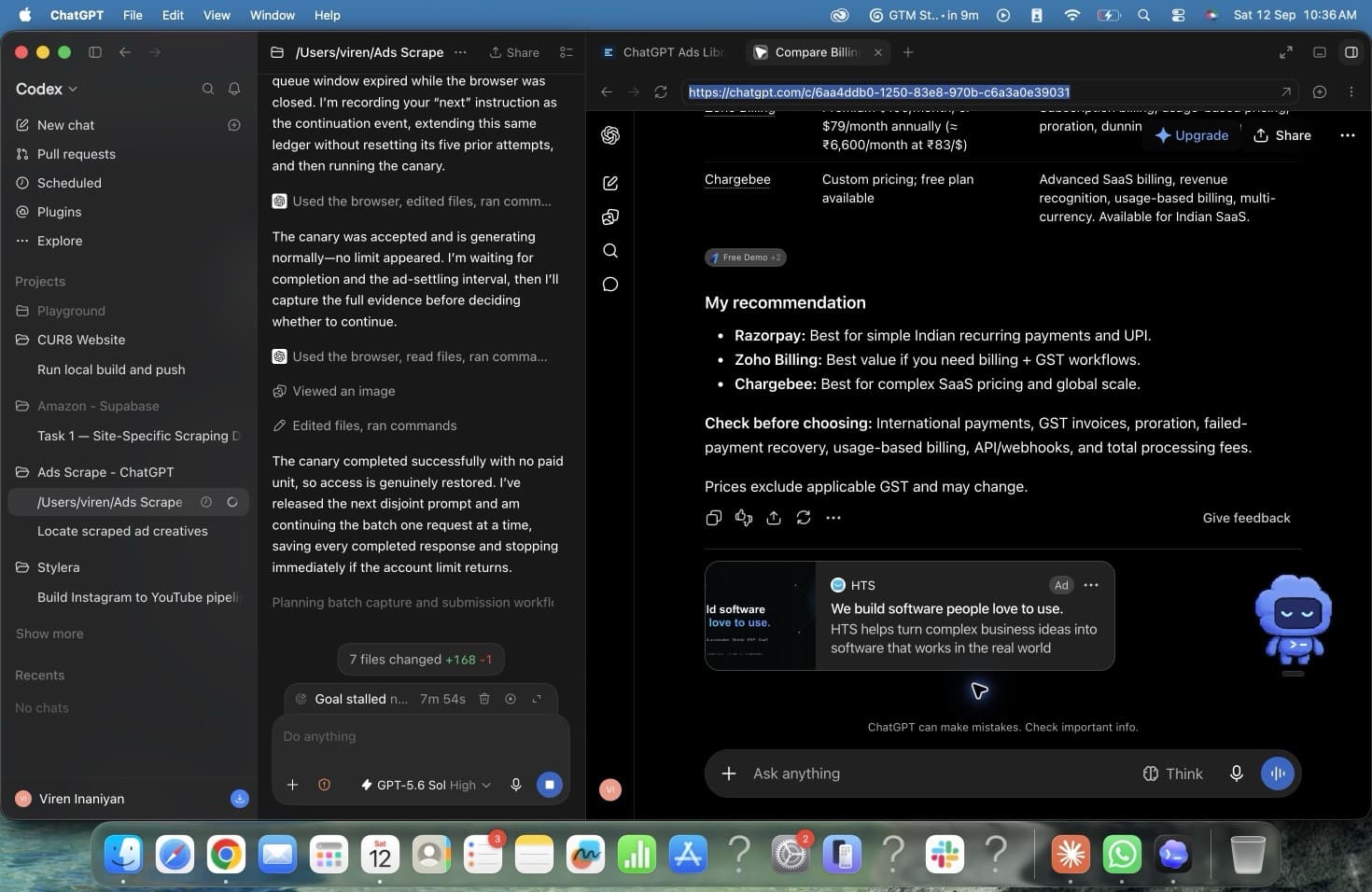1372x892 pixels.
Task: Start a New chat in Codex
Action: click(x=128, y=125)
